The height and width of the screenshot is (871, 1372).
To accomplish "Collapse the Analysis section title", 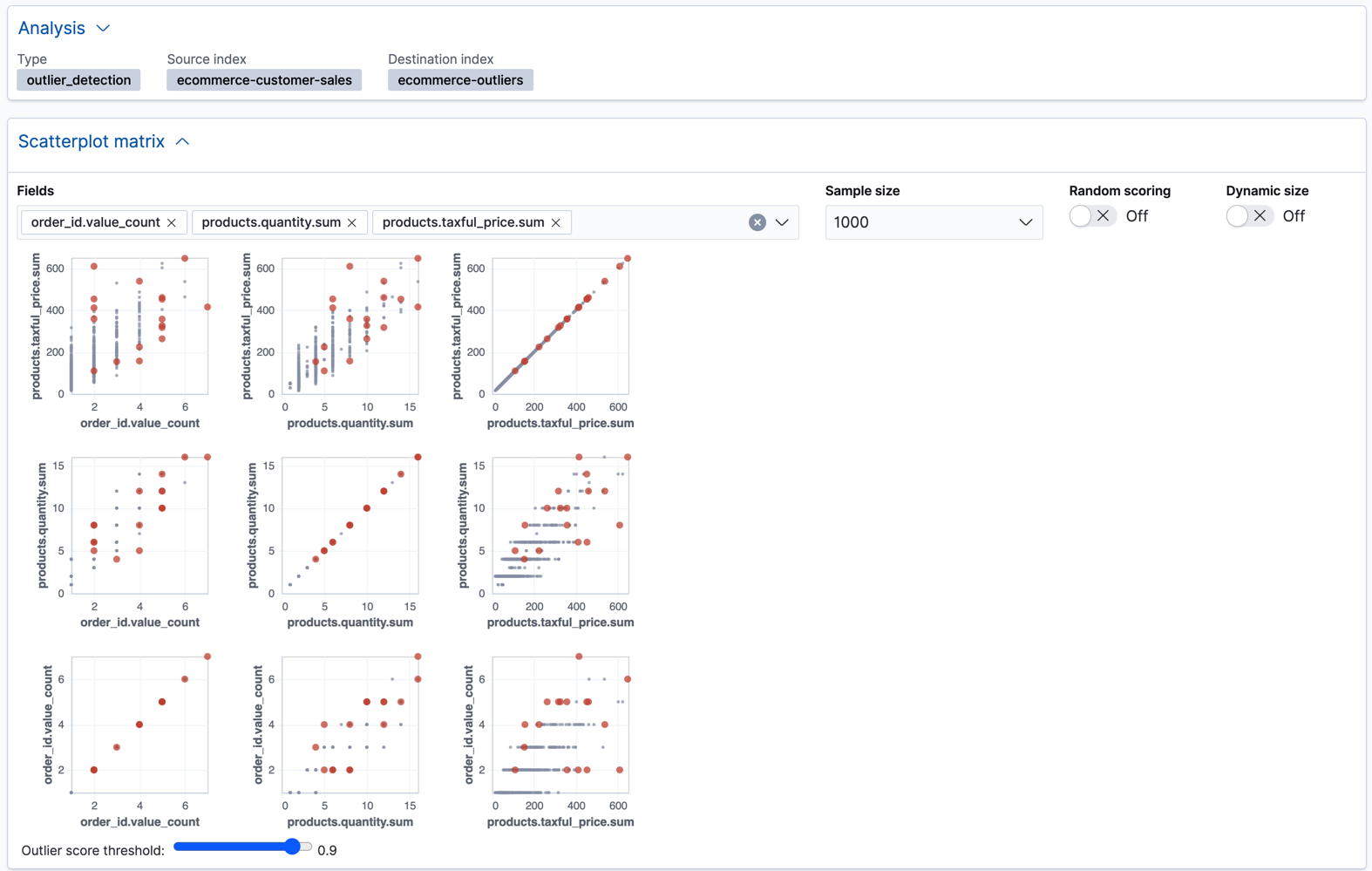I will 51,28.
